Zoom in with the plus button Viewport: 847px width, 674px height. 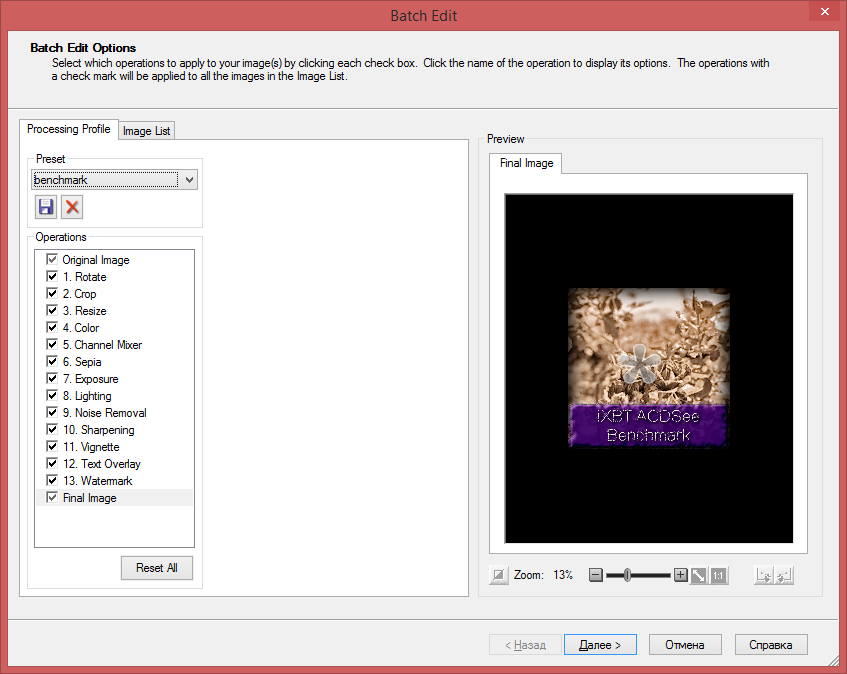coord(681,575)
